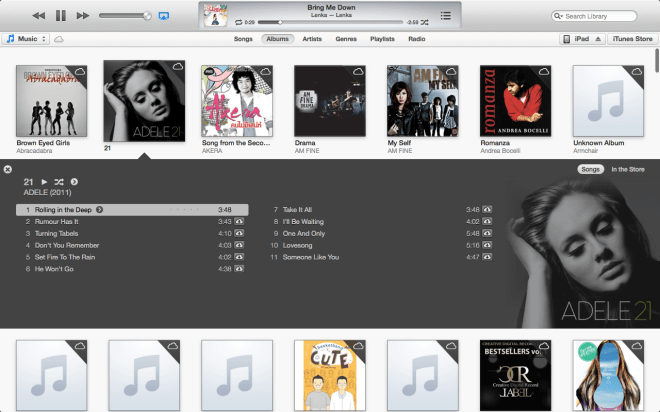Viewport: 660px width, 412px height.
Task: Open the arrow menu for album 21
Action: tap(74, 181)
